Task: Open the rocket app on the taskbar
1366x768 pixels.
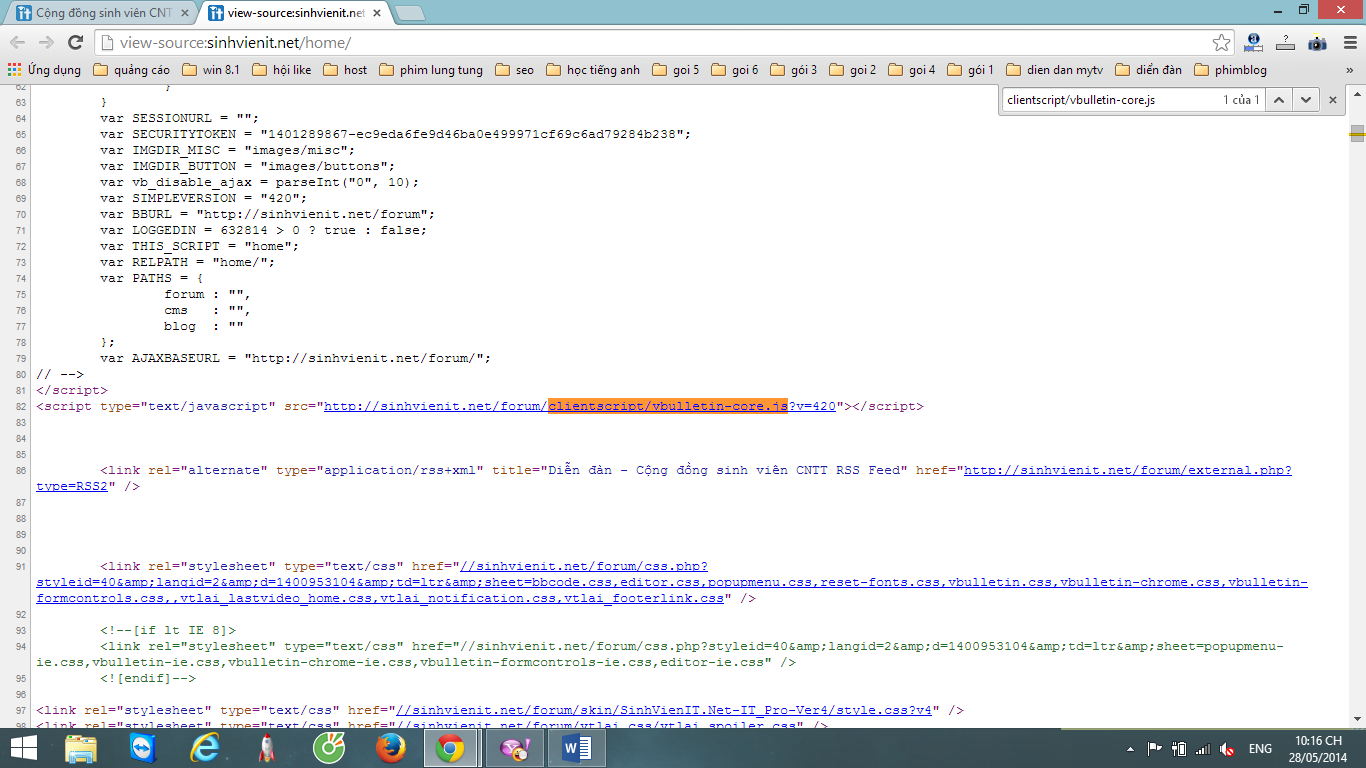Action: point(267,748)
